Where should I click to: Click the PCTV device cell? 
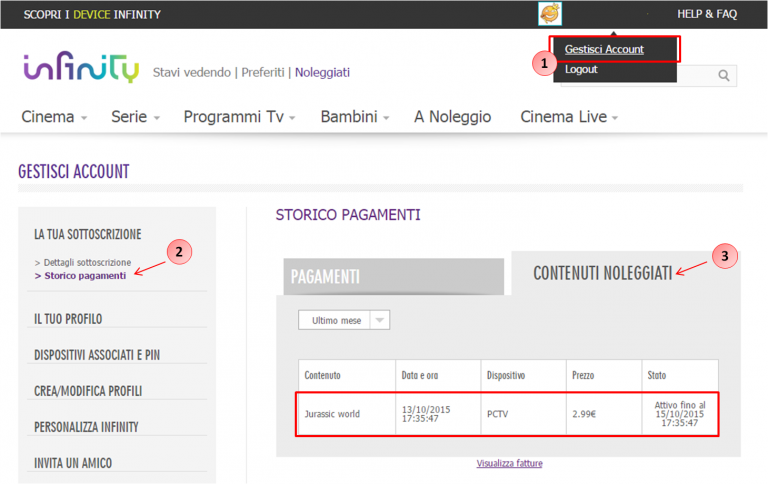(x=523, y=414)
